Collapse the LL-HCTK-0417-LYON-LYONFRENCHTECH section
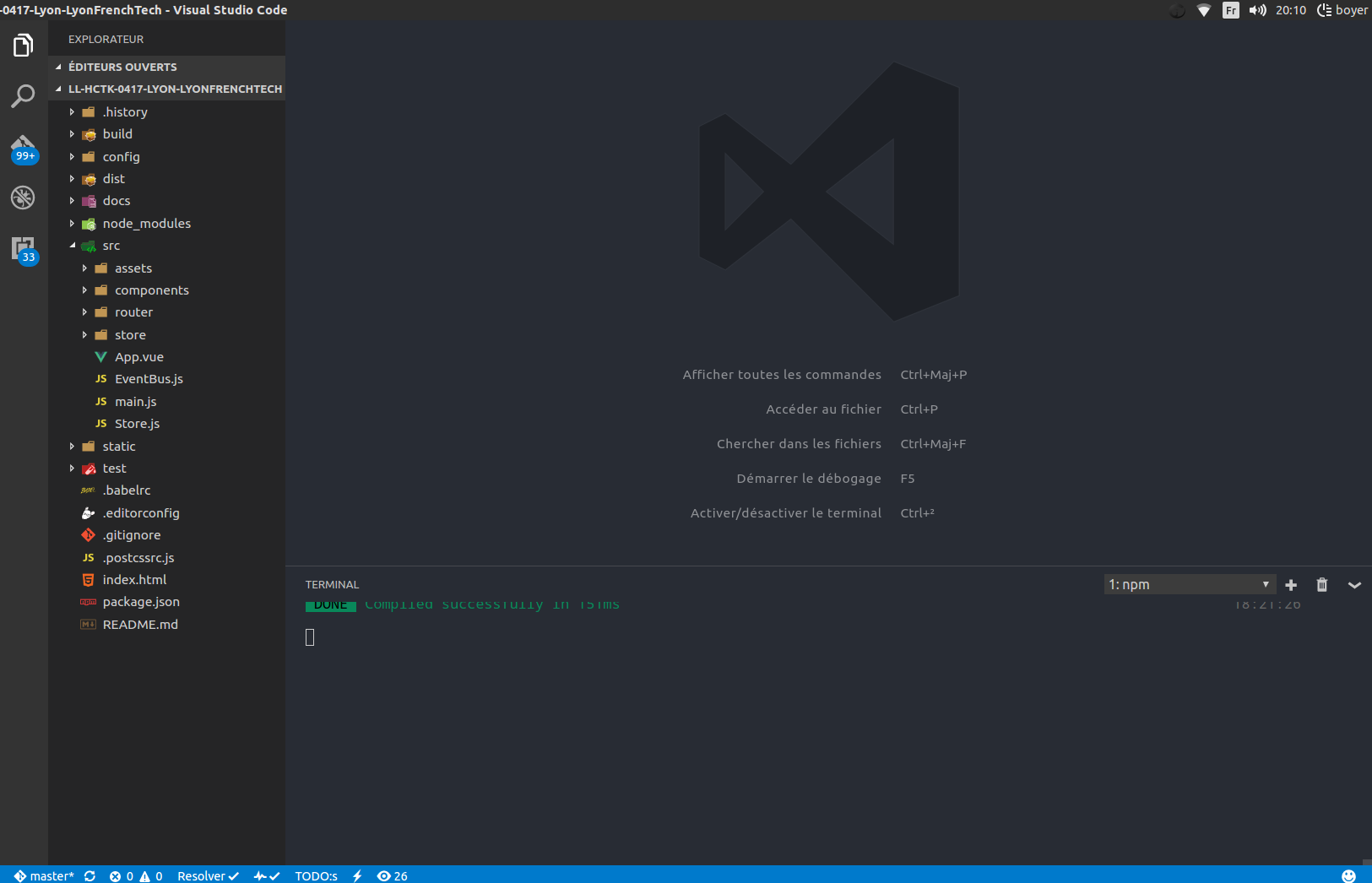The image size is (1372, 883). [x=166, y=89]
